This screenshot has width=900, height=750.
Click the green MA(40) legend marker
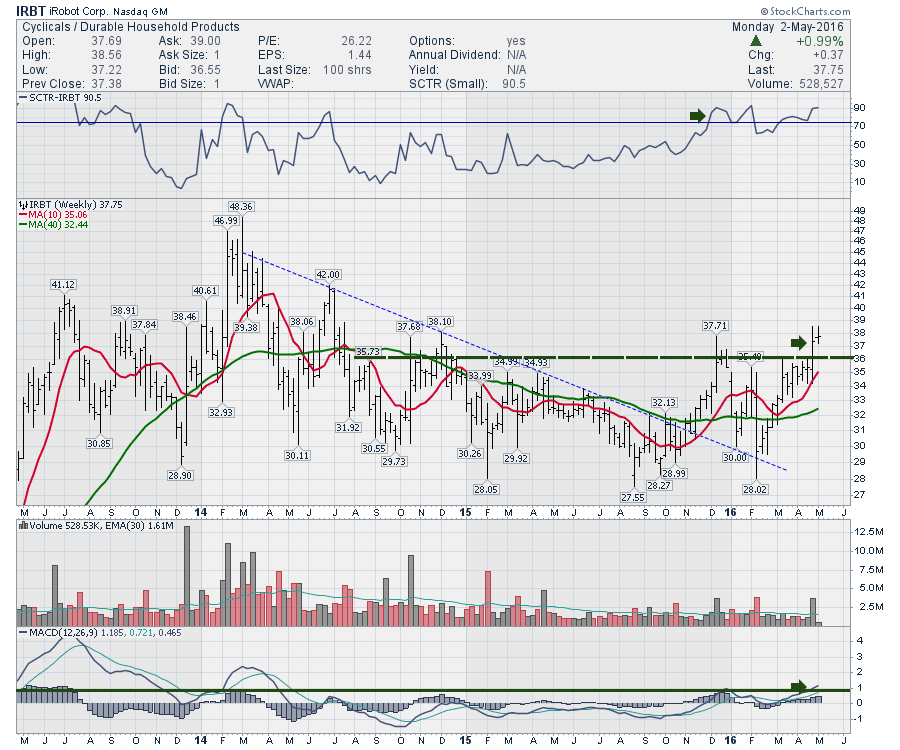point(23,225)
